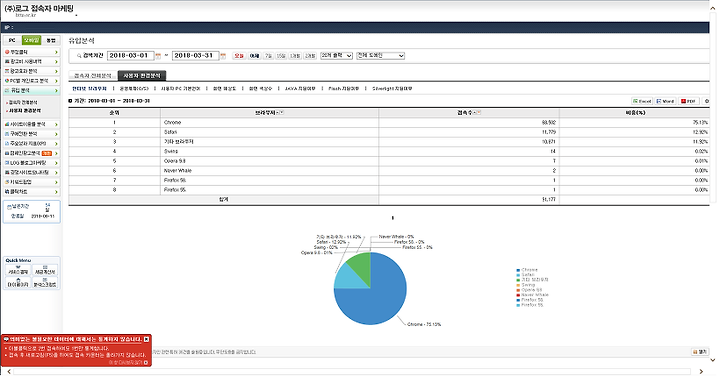The height and width of the screenshot is (376, 720).
Task: Open the screen resolution sub-tab
Action: coord(225,89)
